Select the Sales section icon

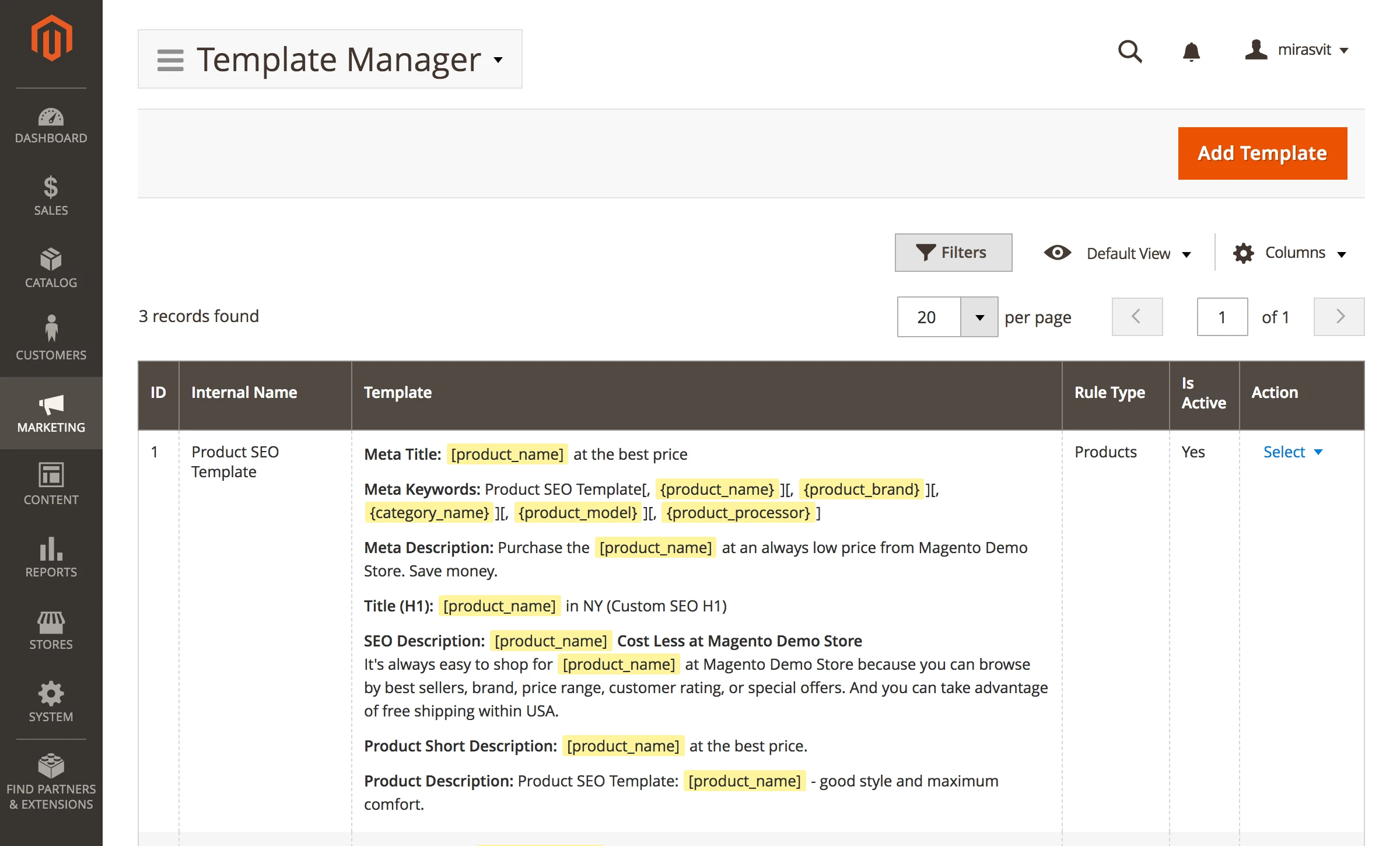[51, 193]
